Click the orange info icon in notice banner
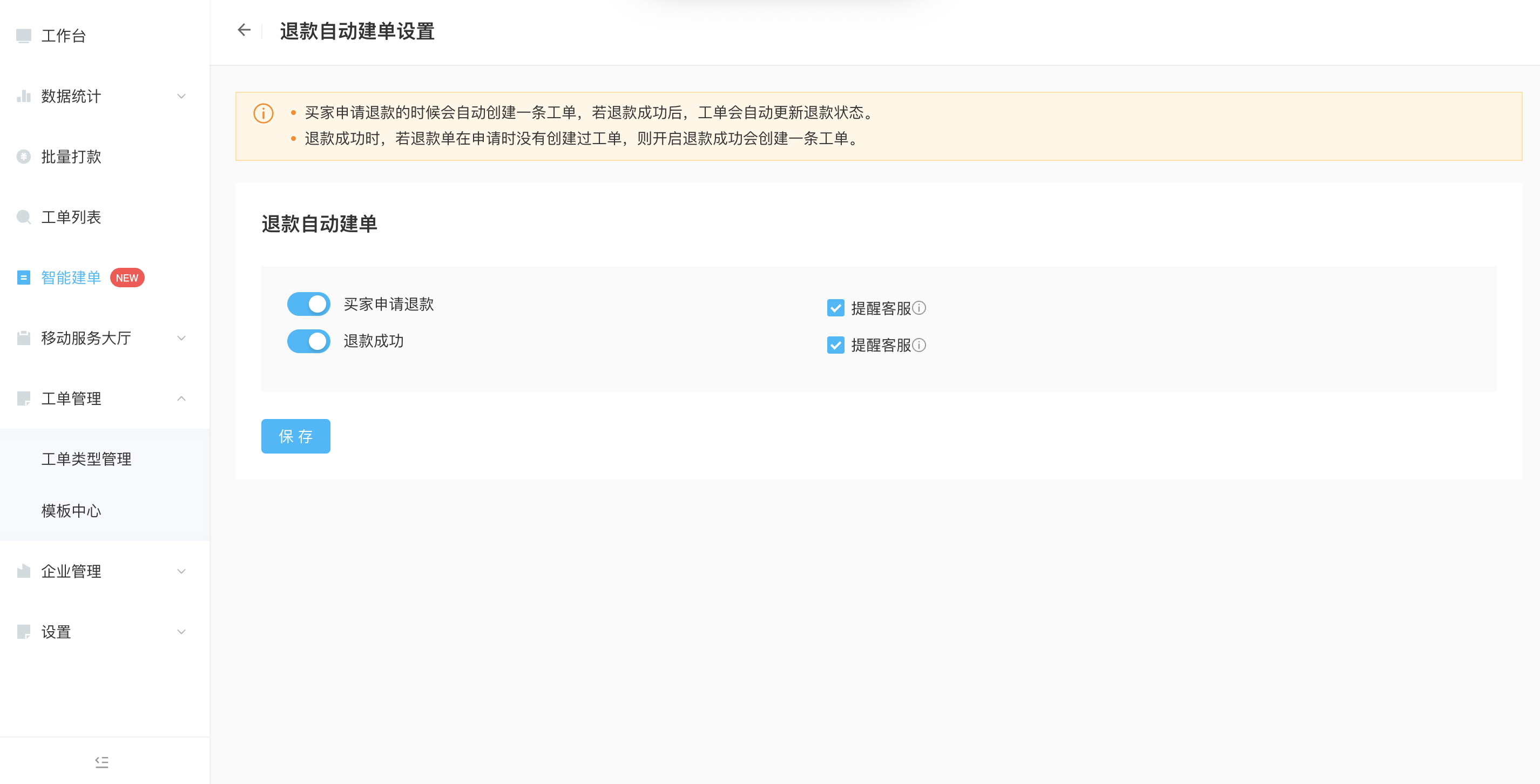Viewport: 1540px width, 784px height. [263, 113]
